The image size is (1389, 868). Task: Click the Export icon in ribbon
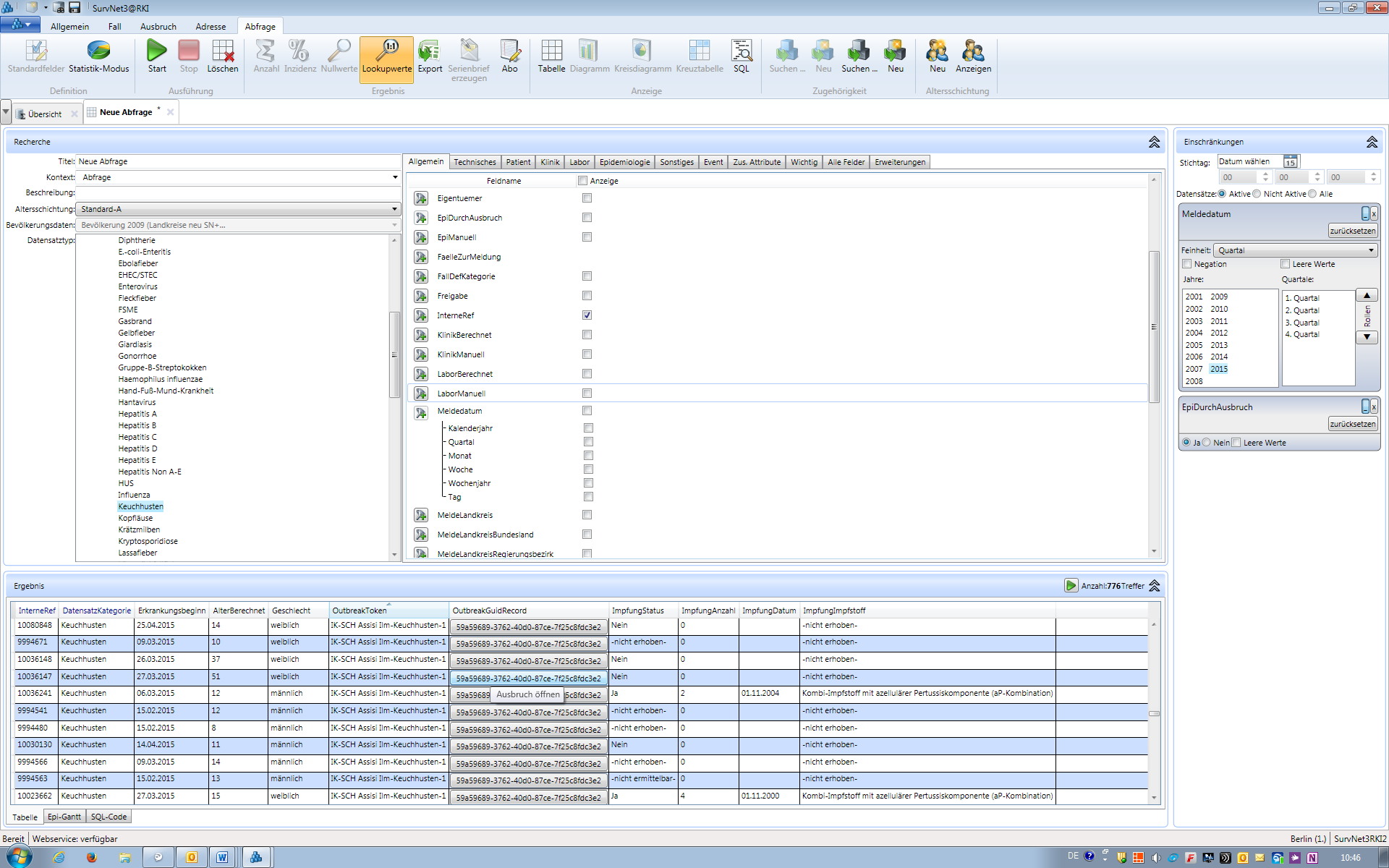(x=430, y=51)
